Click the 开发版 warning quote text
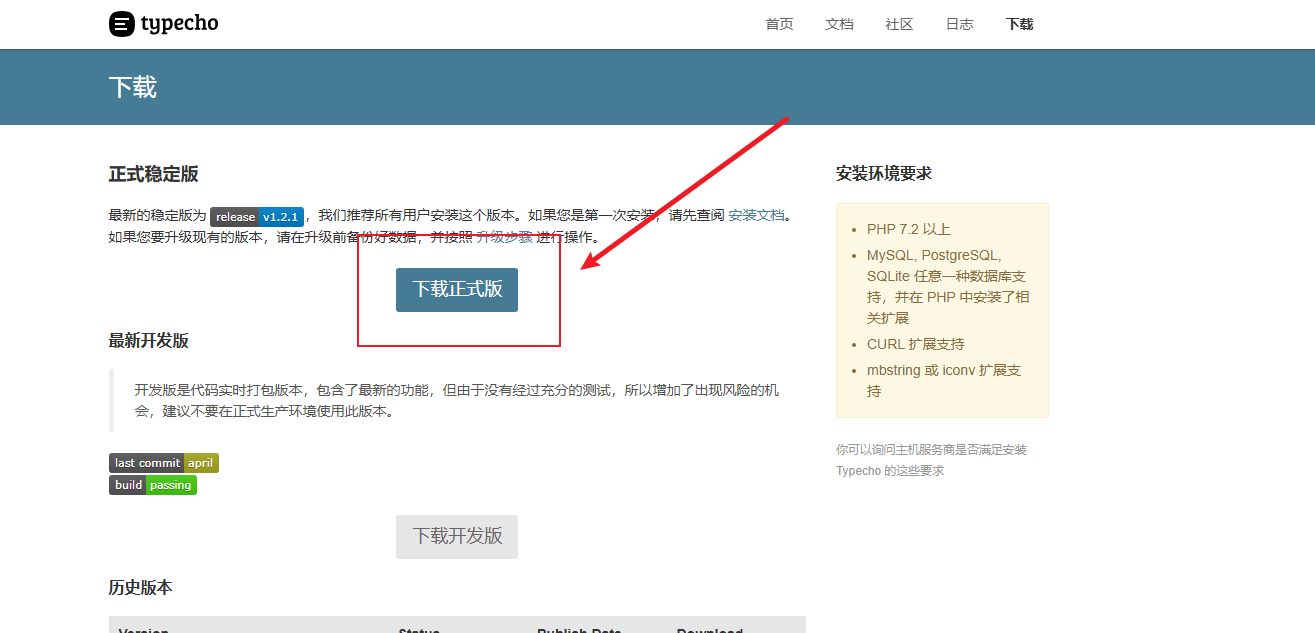 pos(457,400)
